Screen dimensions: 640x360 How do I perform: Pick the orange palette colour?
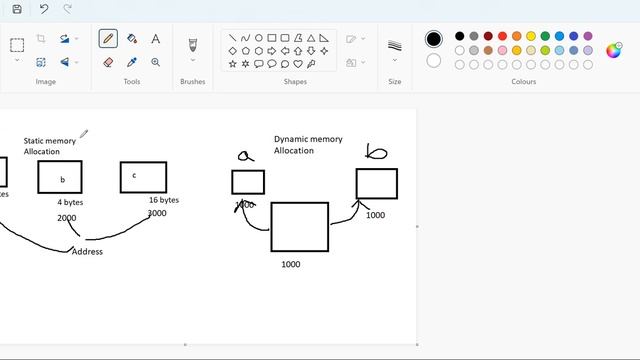pos(517,36)
